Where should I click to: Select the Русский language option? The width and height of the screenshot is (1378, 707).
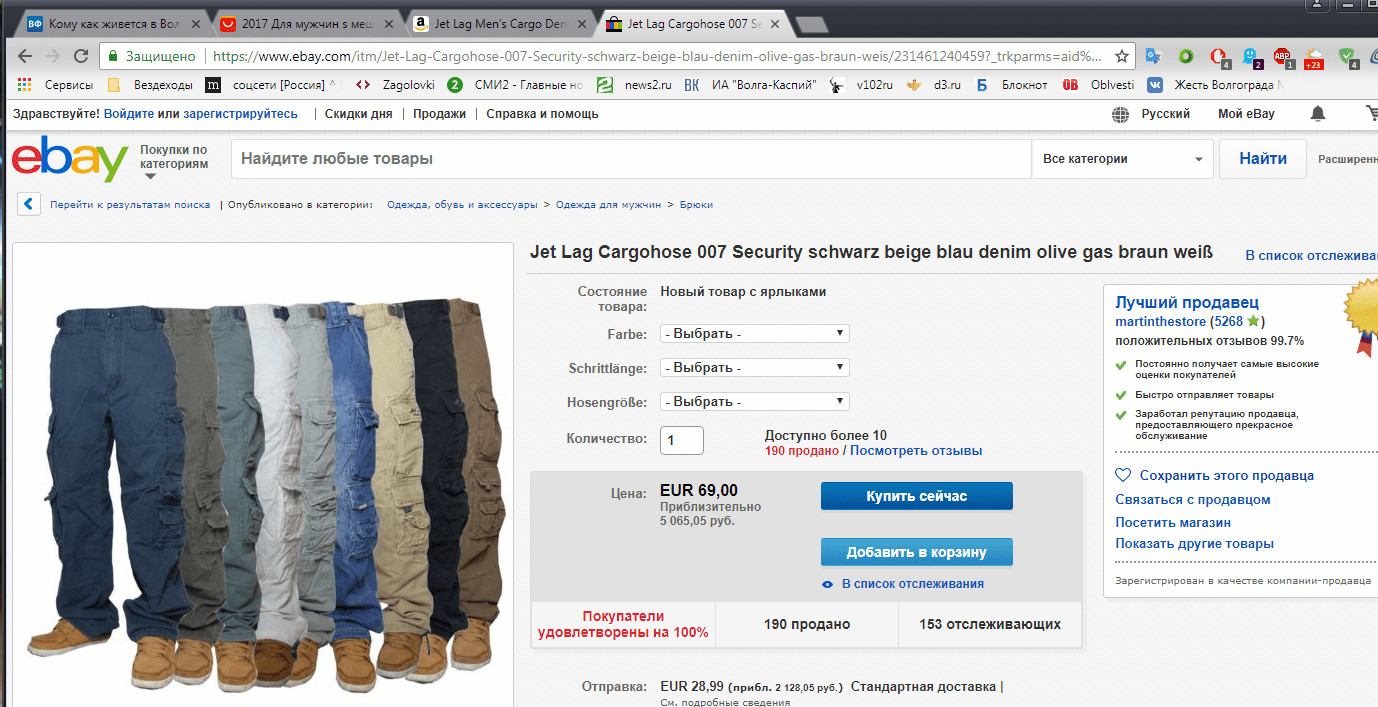(1166, 114)
